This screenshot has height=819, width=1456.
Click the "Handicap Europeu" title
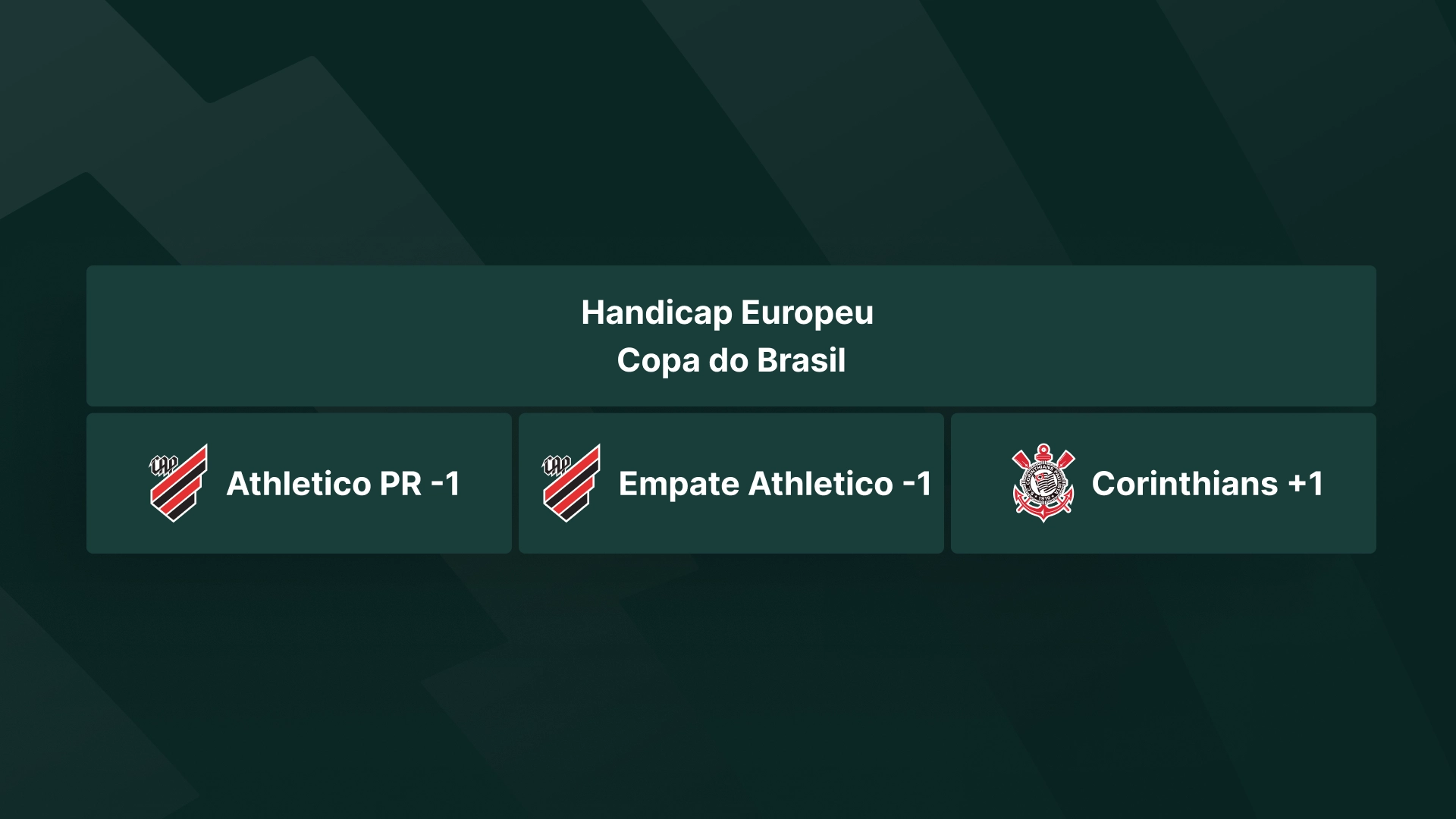point(727,312)
